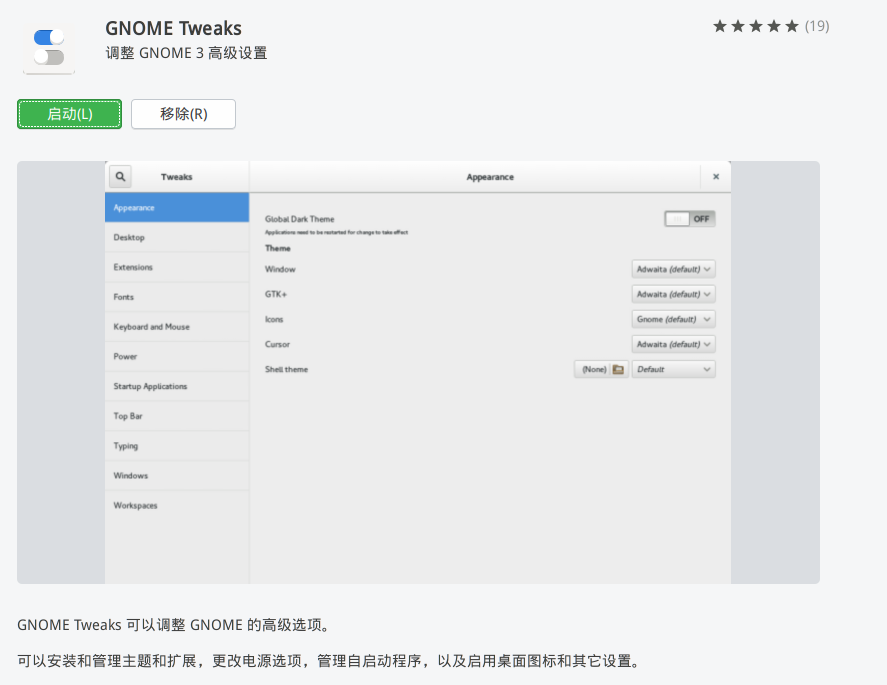Viewport: 887px width, 685px height.
Task: Click the Global Dark Theme label
Action: click(300, 219)
